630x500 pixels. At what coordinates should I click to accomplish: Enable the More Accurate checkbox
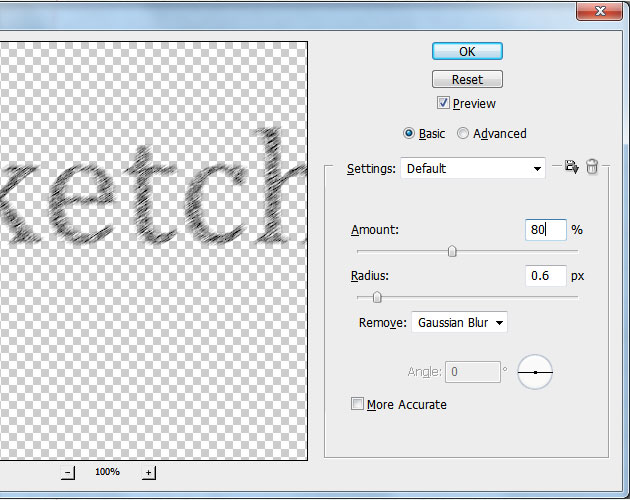357,404
